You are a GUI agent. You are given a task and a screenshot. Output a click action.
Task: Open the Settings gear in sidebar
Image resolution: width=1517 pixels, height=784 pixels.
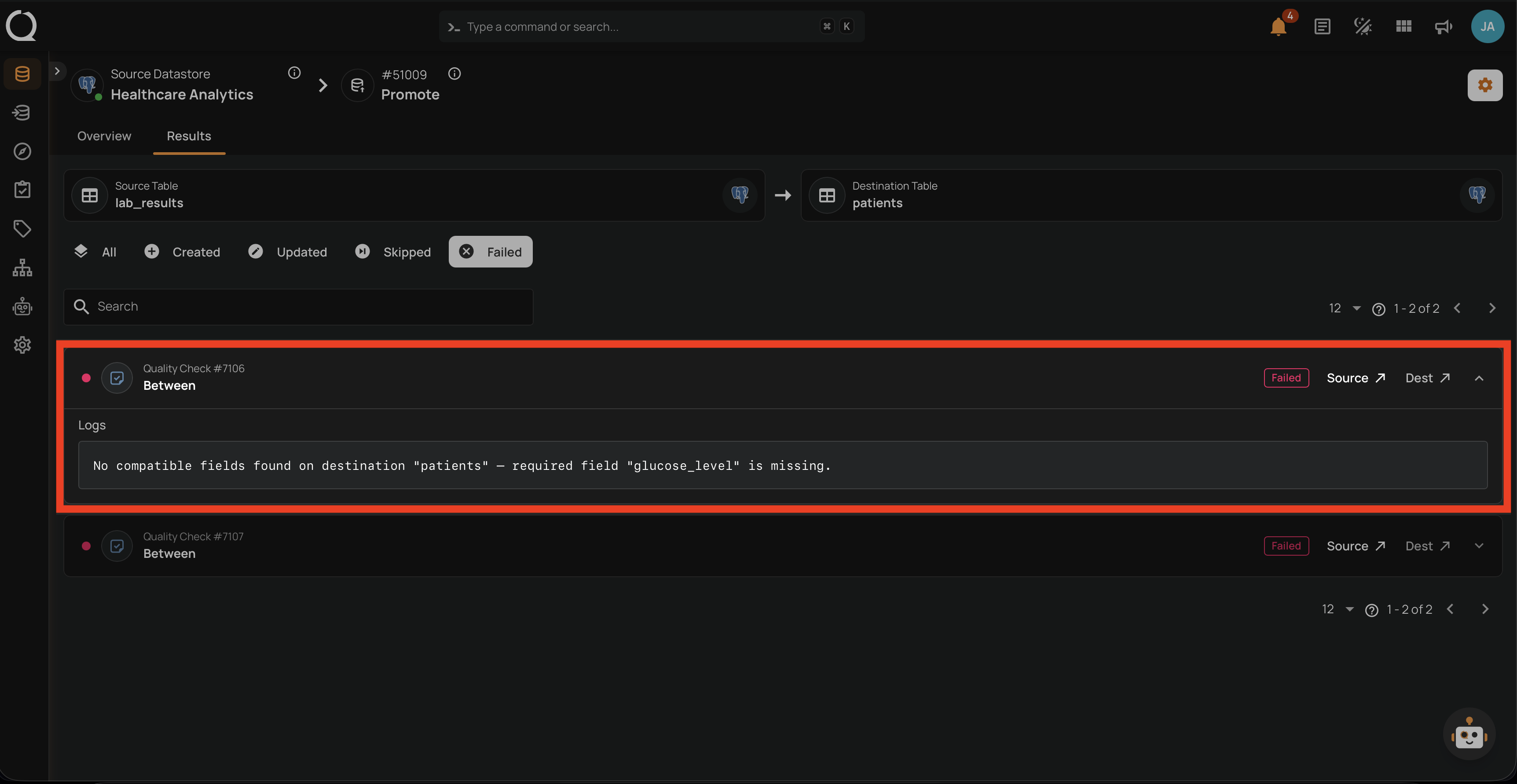point(22,345)
